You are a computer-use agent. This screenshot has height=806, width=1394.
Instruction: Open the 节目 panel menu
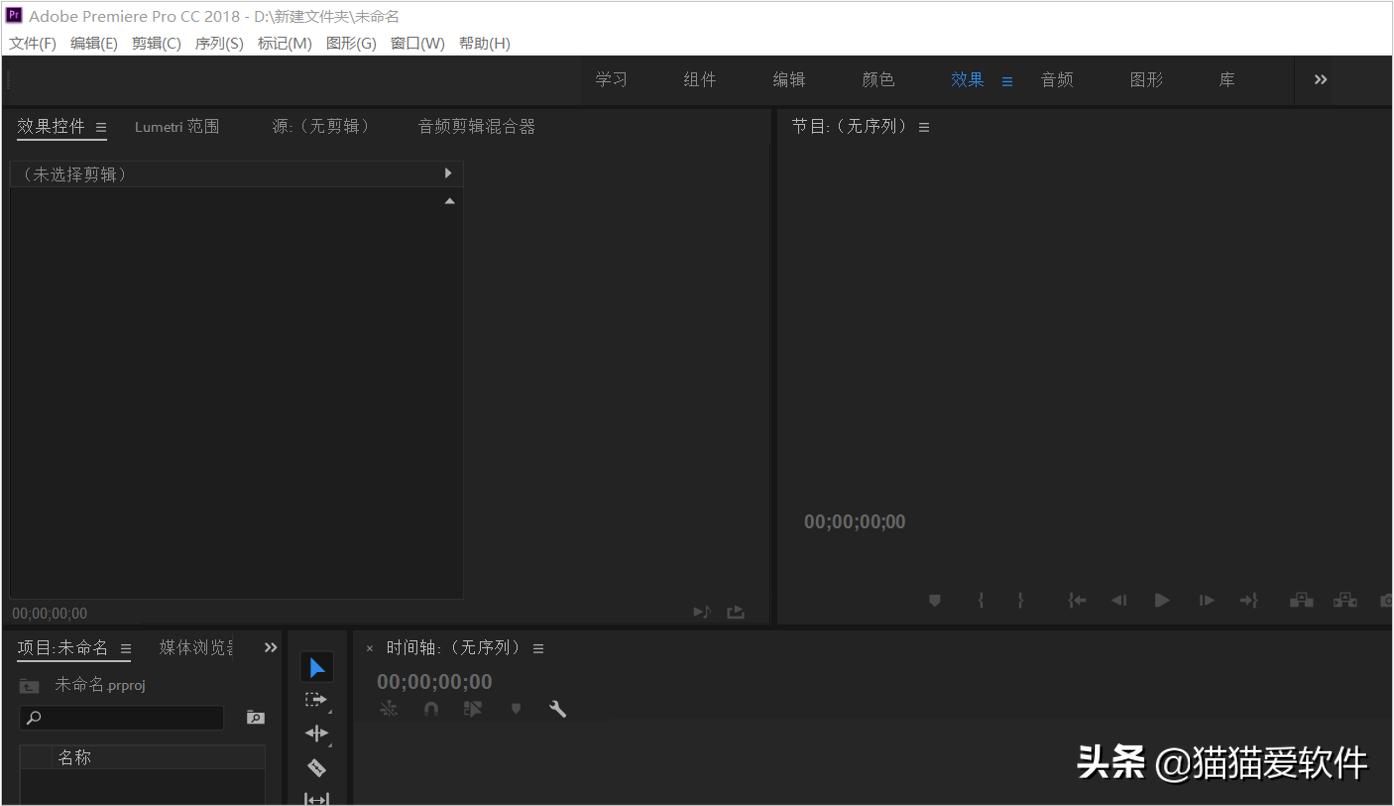pos(923,126)
